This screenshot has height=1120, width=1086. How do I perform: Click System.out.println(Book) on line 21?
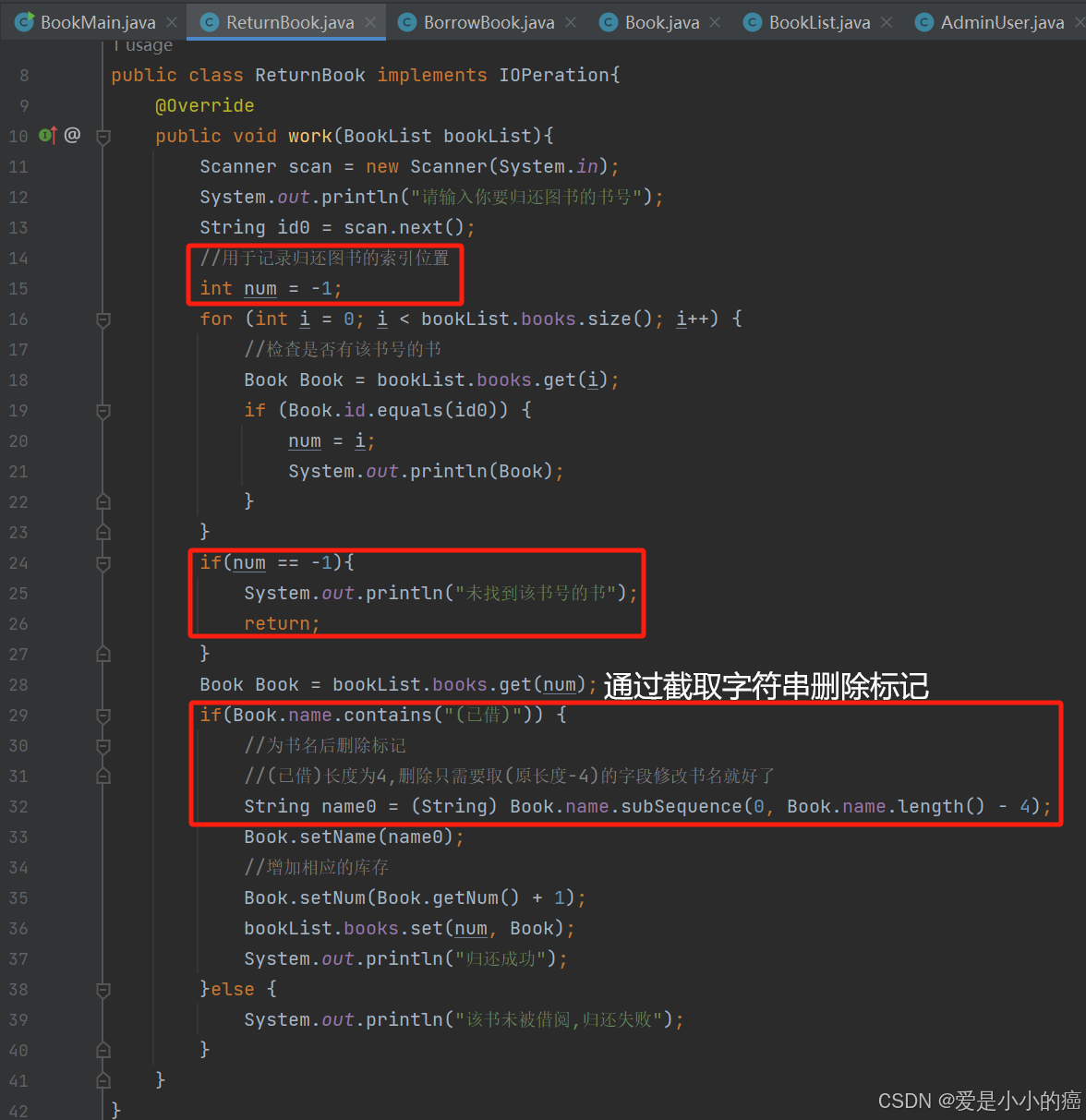point(426,472)
